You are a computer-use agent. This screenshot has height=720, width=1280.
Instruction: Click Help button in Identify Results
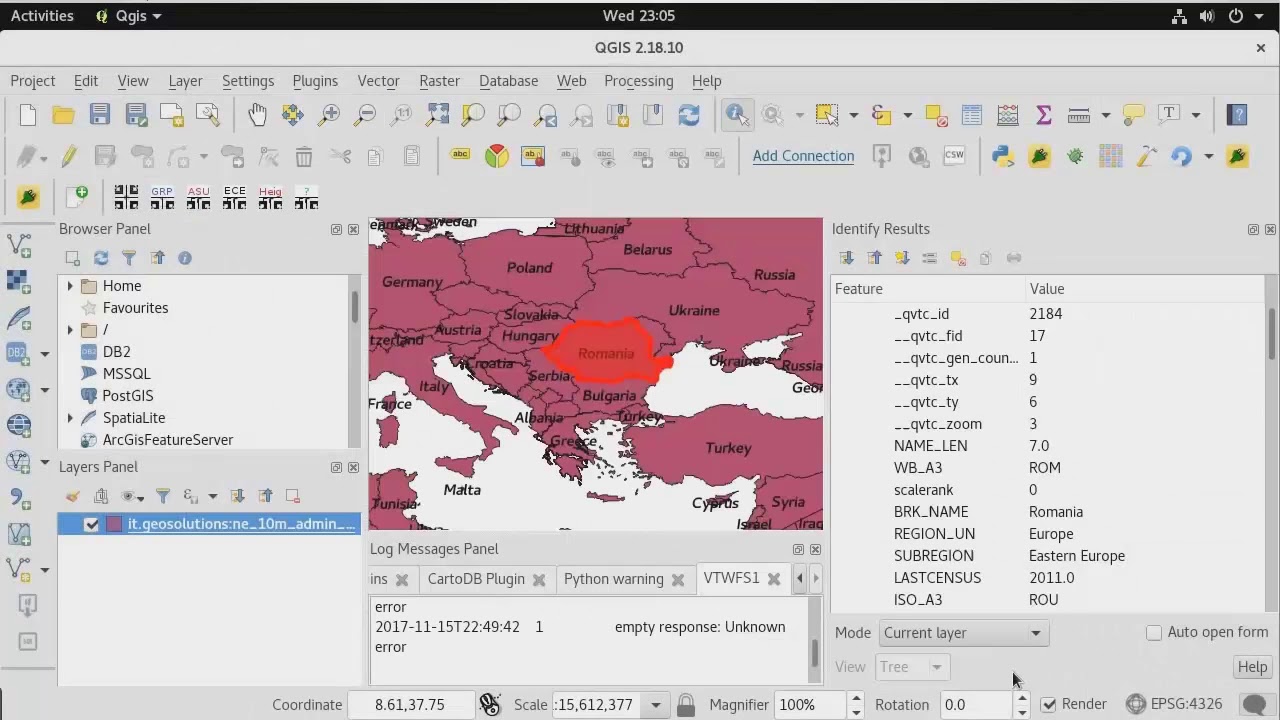[x=1252, y=667]
